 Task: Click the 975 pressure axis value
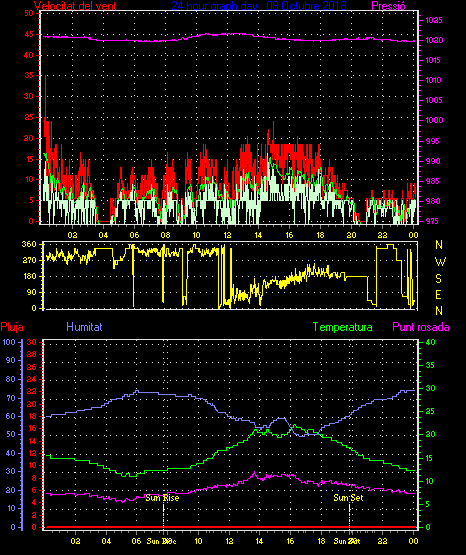[x=432, y=221]
